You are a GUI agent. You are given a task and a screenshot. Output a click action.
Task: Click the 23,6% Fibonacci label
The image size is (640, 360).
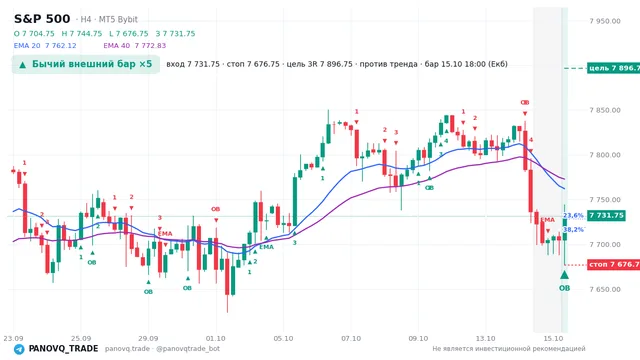(x=573, y=216)
